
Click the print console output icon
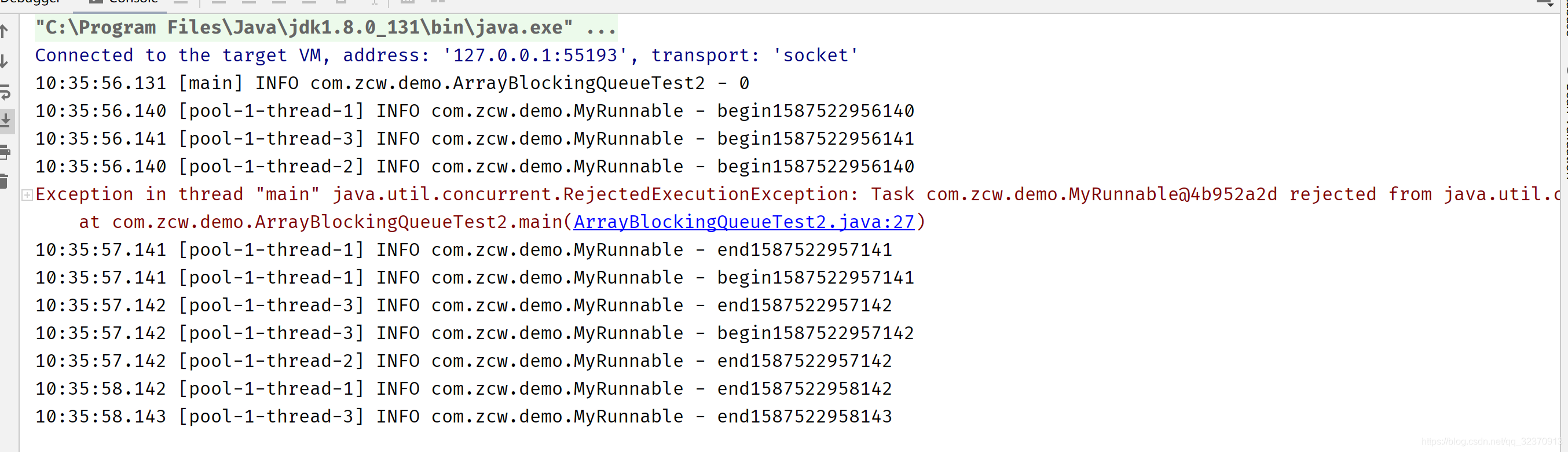5,152
